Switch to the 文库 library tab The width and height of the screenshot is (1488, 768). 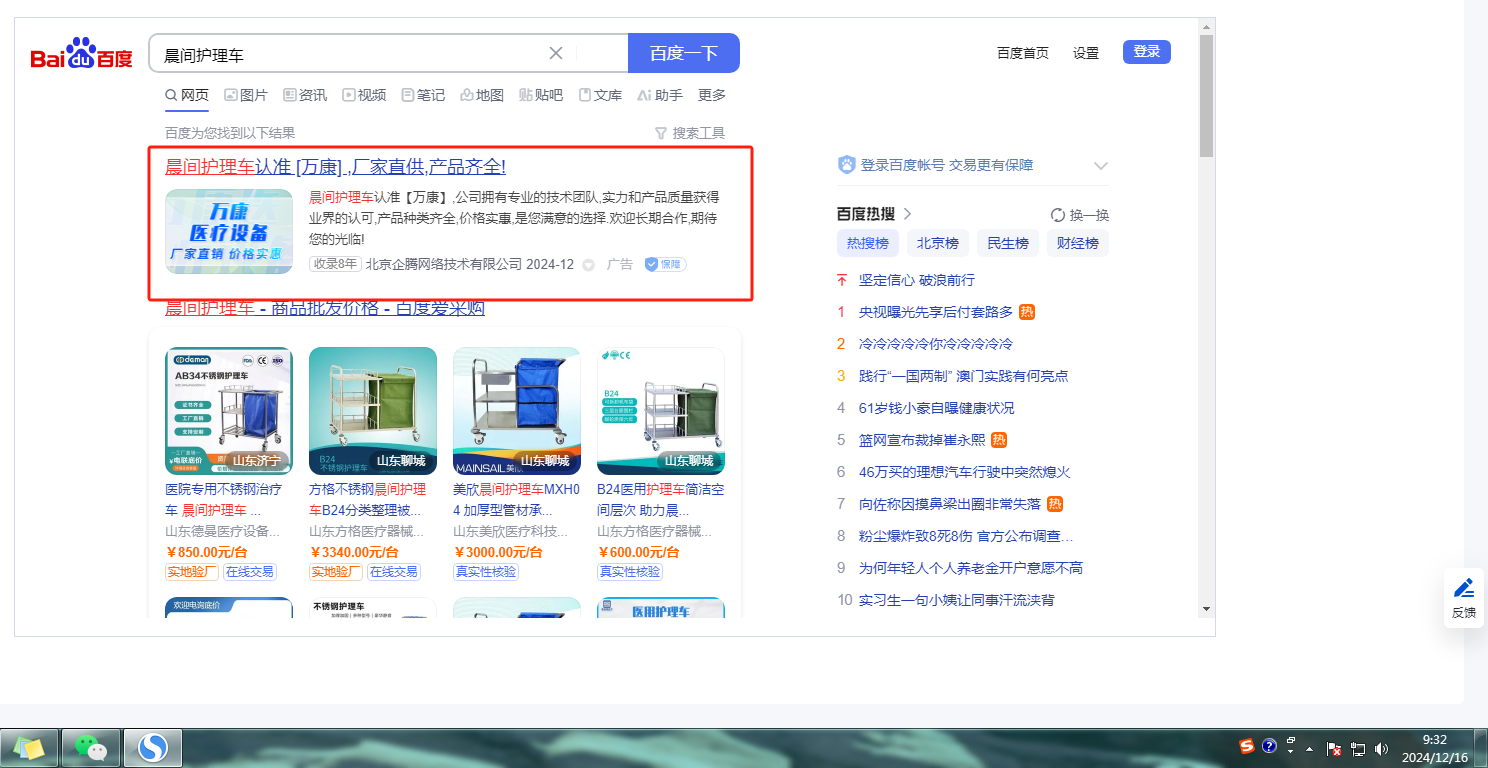pos(600,95)
